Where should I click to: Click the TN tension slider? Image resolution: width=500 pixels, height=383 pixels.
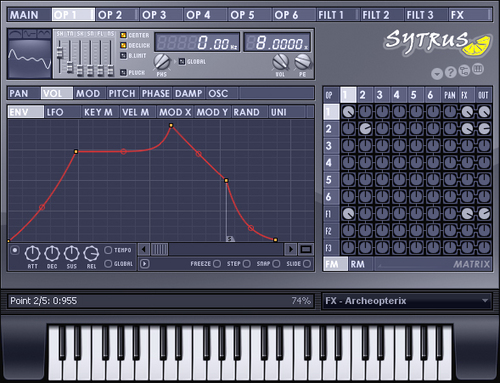70,67
